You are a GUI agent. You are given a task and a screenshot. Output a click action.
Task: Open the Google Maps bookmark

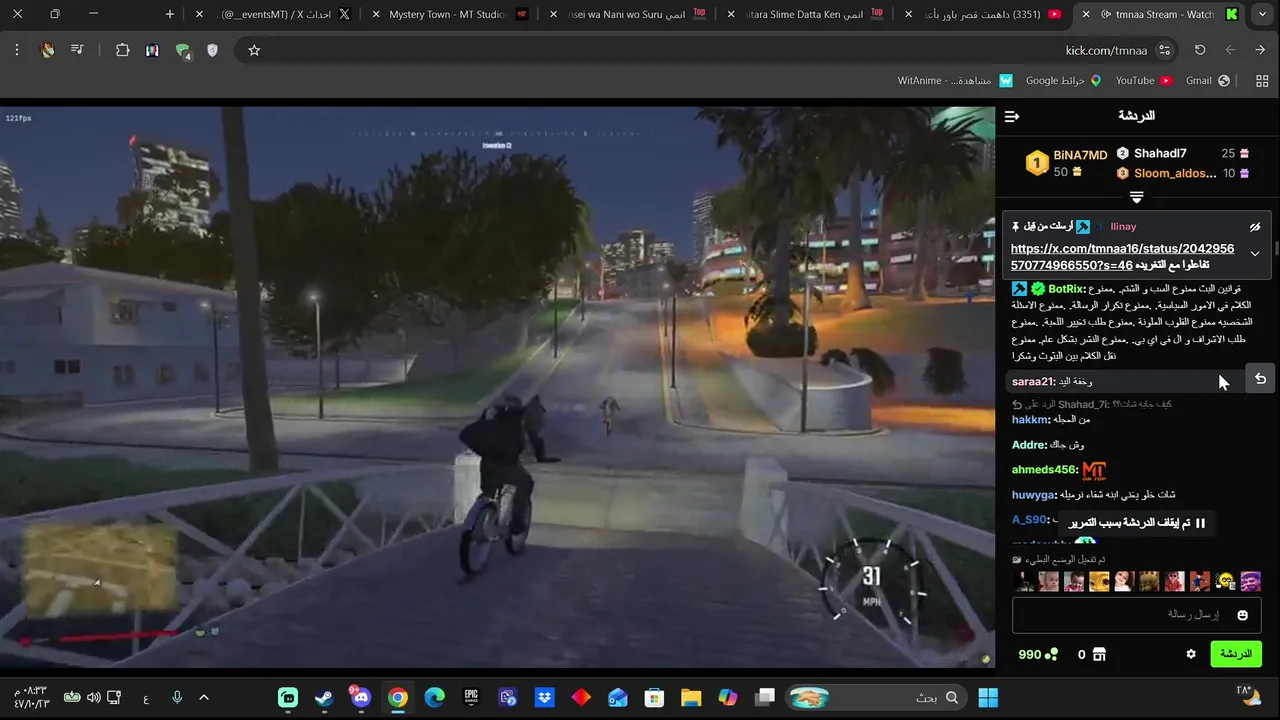click(x=1063, y=80)
